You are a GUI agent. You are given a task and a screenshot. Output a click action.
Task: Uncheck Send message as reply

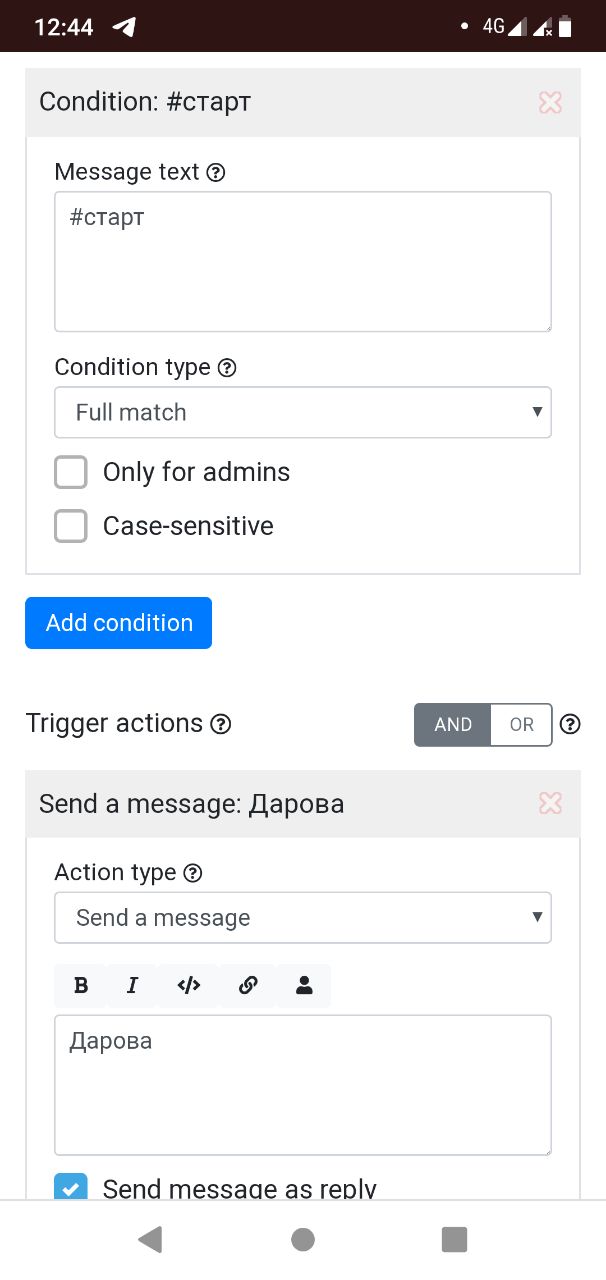point(71,1187)
